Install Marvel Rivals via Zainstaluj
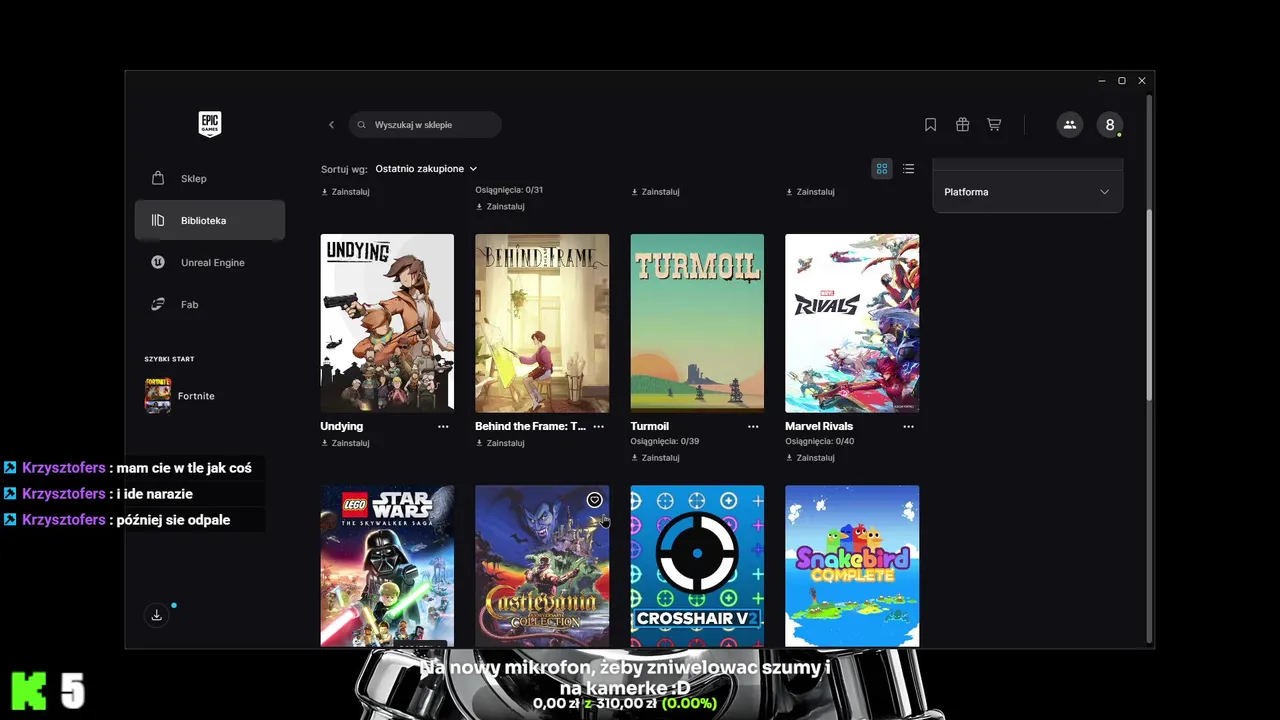 [x=811, y=458]
